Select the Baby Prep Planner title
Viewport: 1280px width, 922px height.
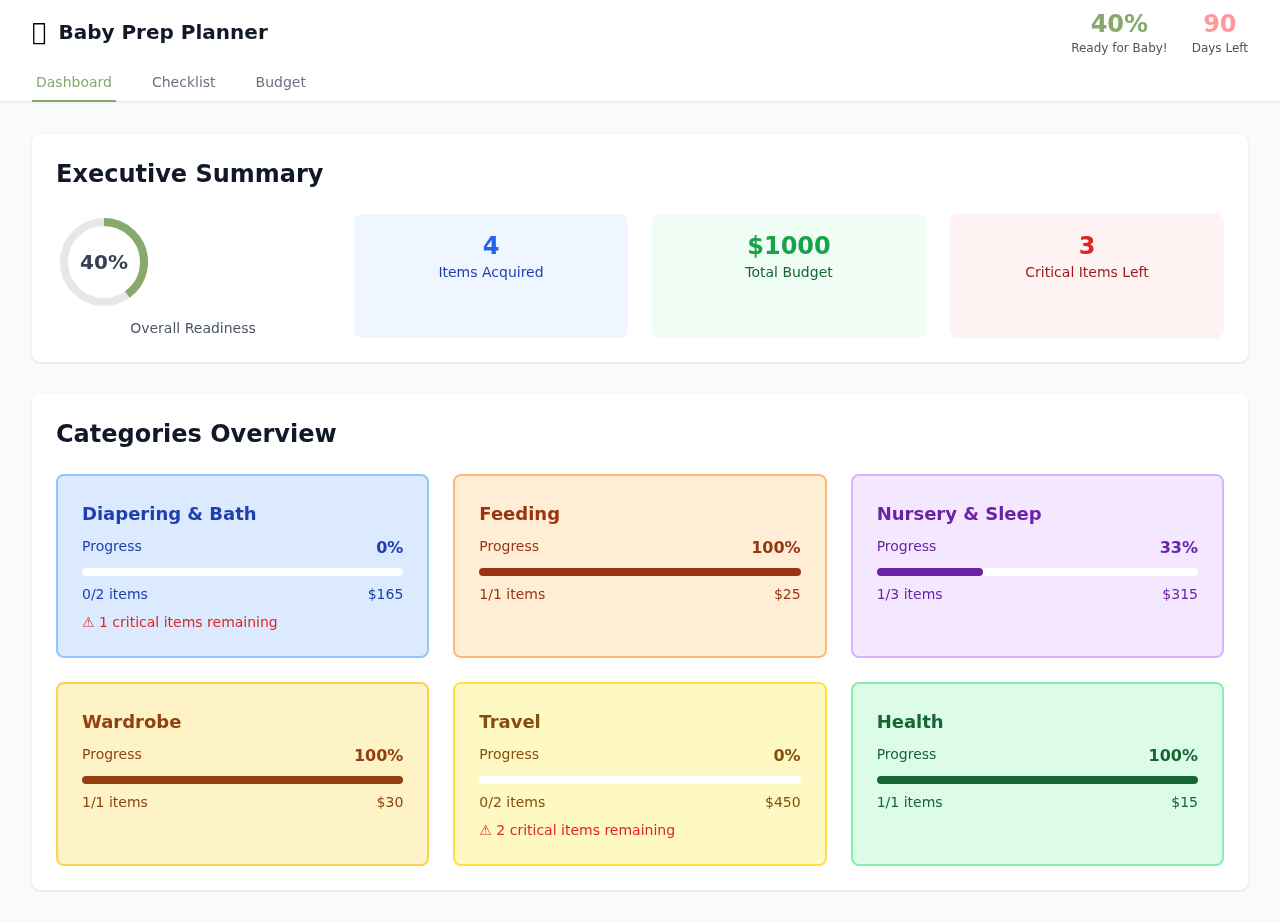(x=163, y=31)
